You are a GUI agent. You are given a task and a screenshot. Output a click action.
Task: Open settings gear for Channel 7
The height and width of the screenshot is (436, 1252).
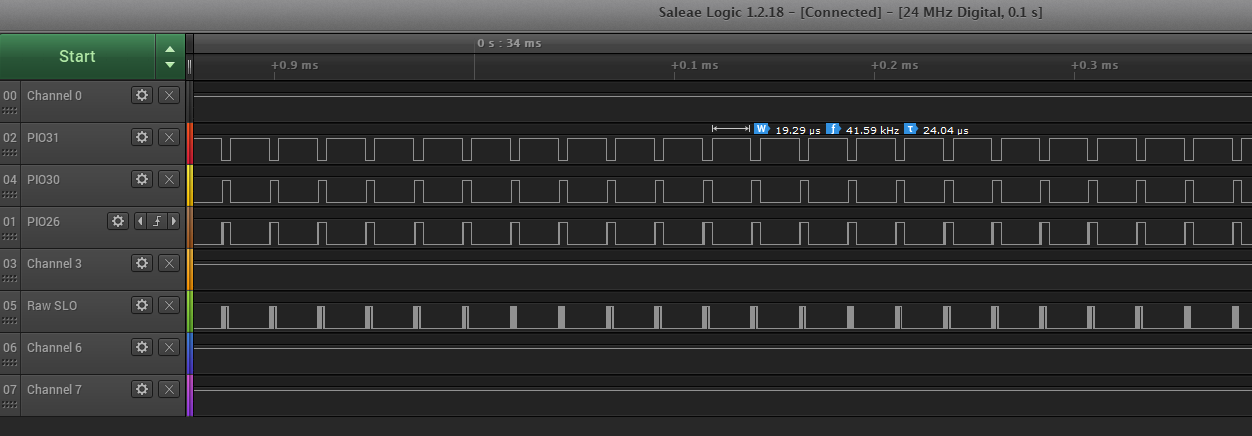click(142, 389)
